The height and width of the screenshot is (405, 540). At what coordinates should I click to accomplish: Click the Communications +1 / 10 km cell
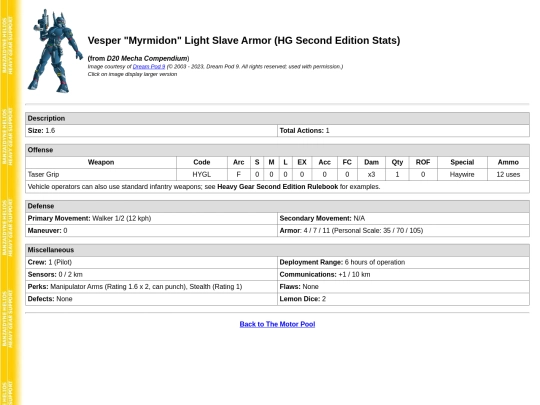403,274
